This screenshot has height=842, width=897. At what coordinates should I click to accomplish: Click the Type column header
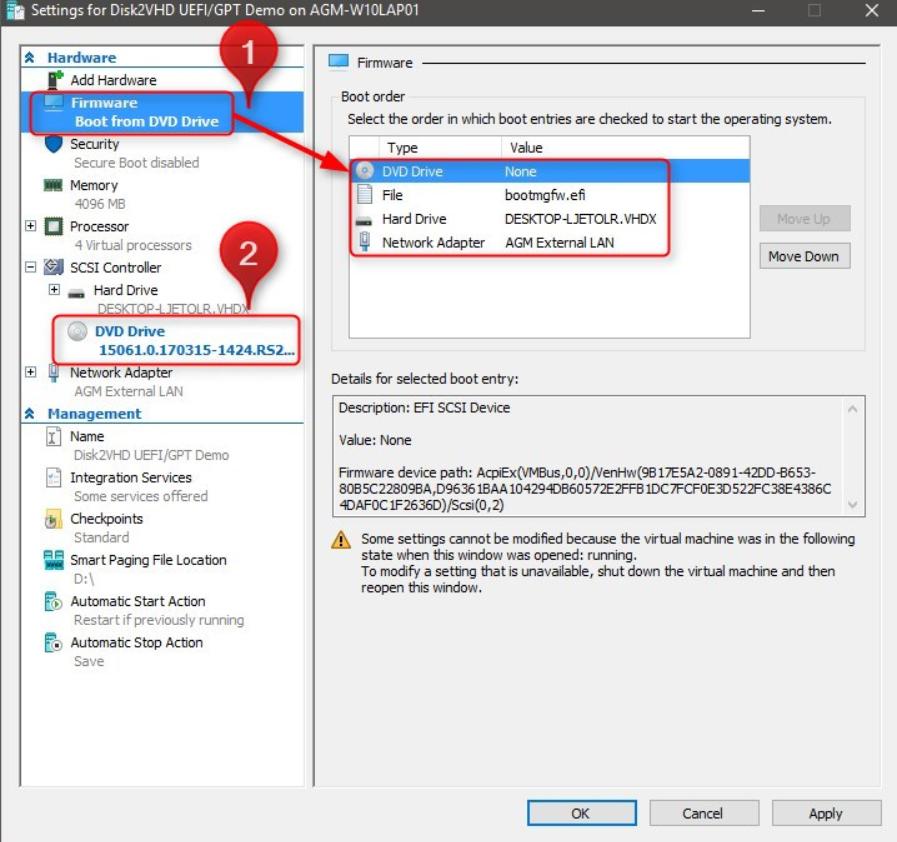[x=440, y=148]
